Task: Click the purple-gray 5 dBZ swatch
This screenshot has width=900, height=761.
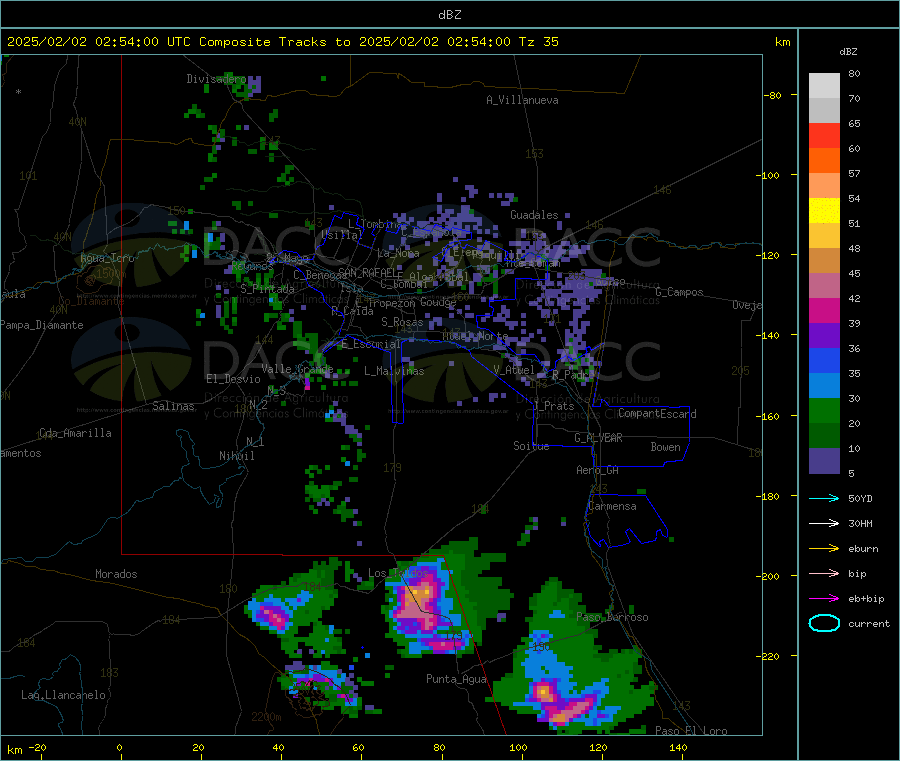Action: [x=824, y=461]
